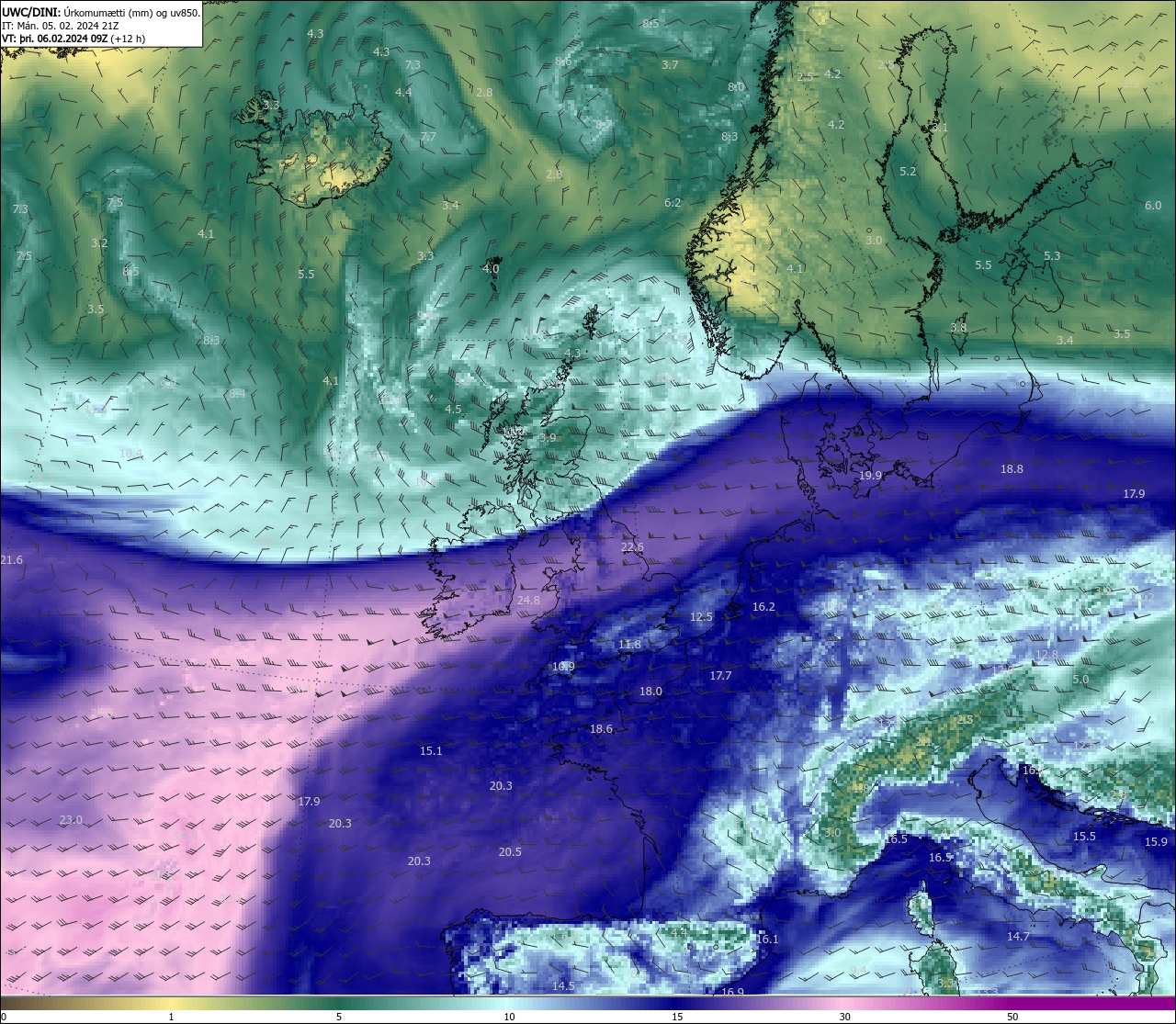Viewport: 1176px width, 1024px height.
Task: Click the 19.9 value near Denmark
Action: pos(870,476)
